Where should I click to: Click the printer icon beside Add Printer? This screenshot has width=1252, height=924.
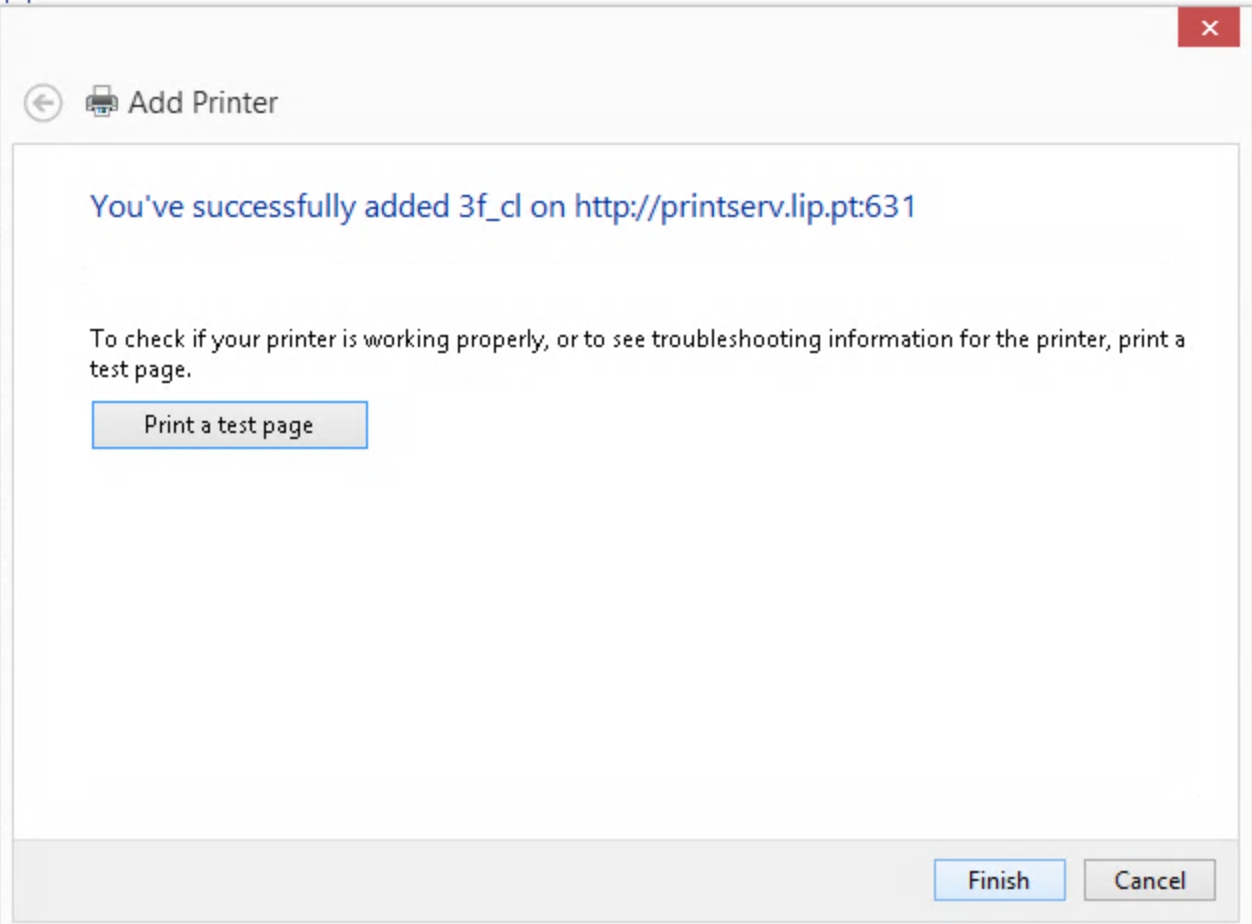click(101, 102)
